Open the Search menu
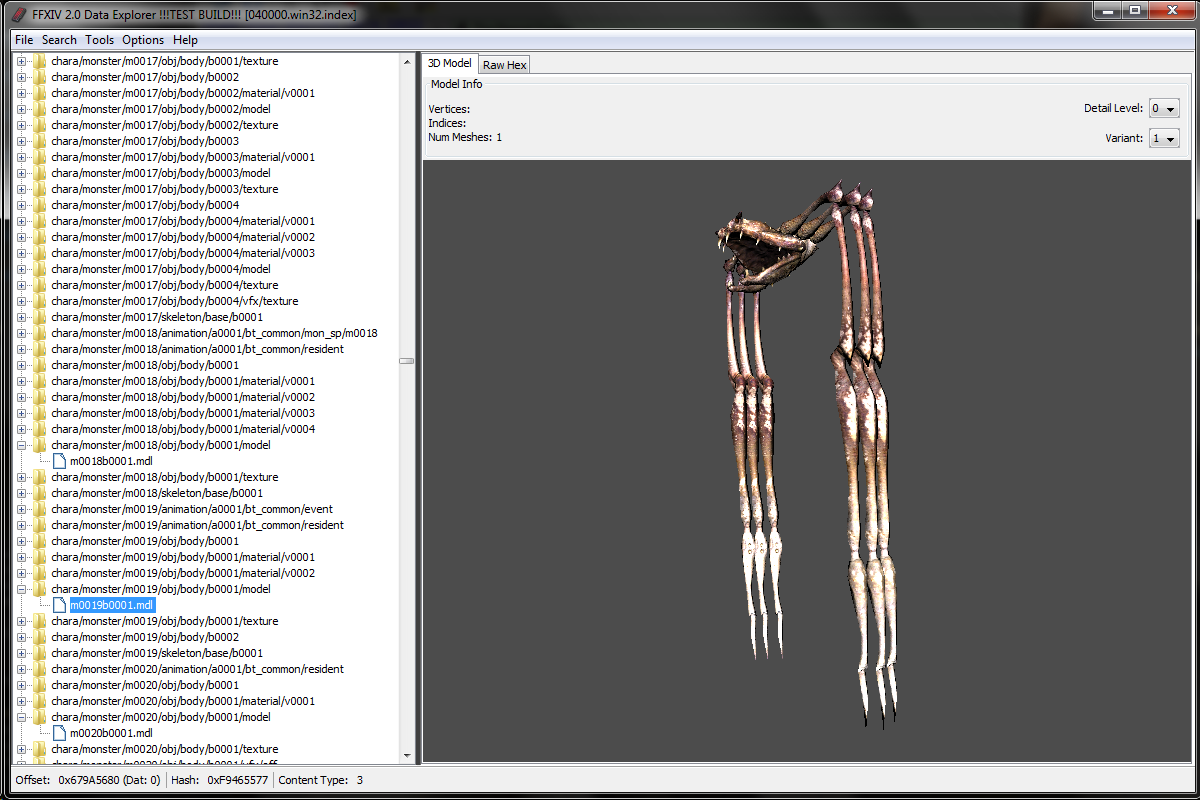1200x800 pixels. [x=59, y=40]
